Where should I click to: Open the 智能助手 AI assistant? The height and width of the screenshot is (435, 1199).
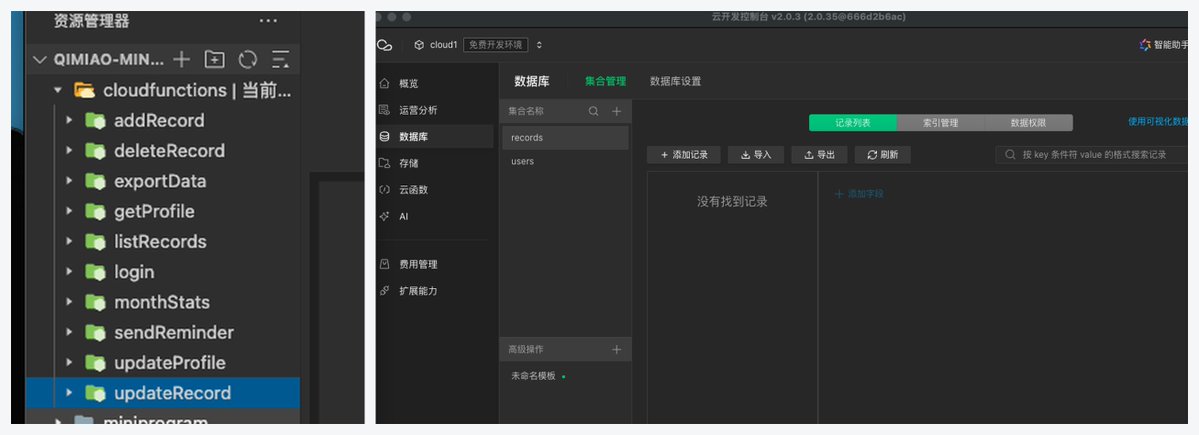(1163, 45)
